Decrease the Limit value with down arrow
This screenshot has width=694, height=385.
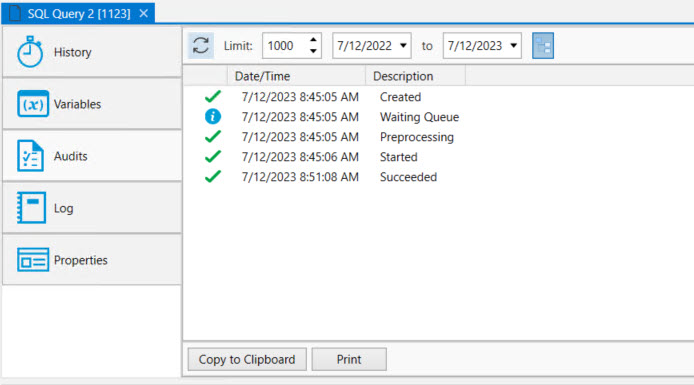click(313, 51)
